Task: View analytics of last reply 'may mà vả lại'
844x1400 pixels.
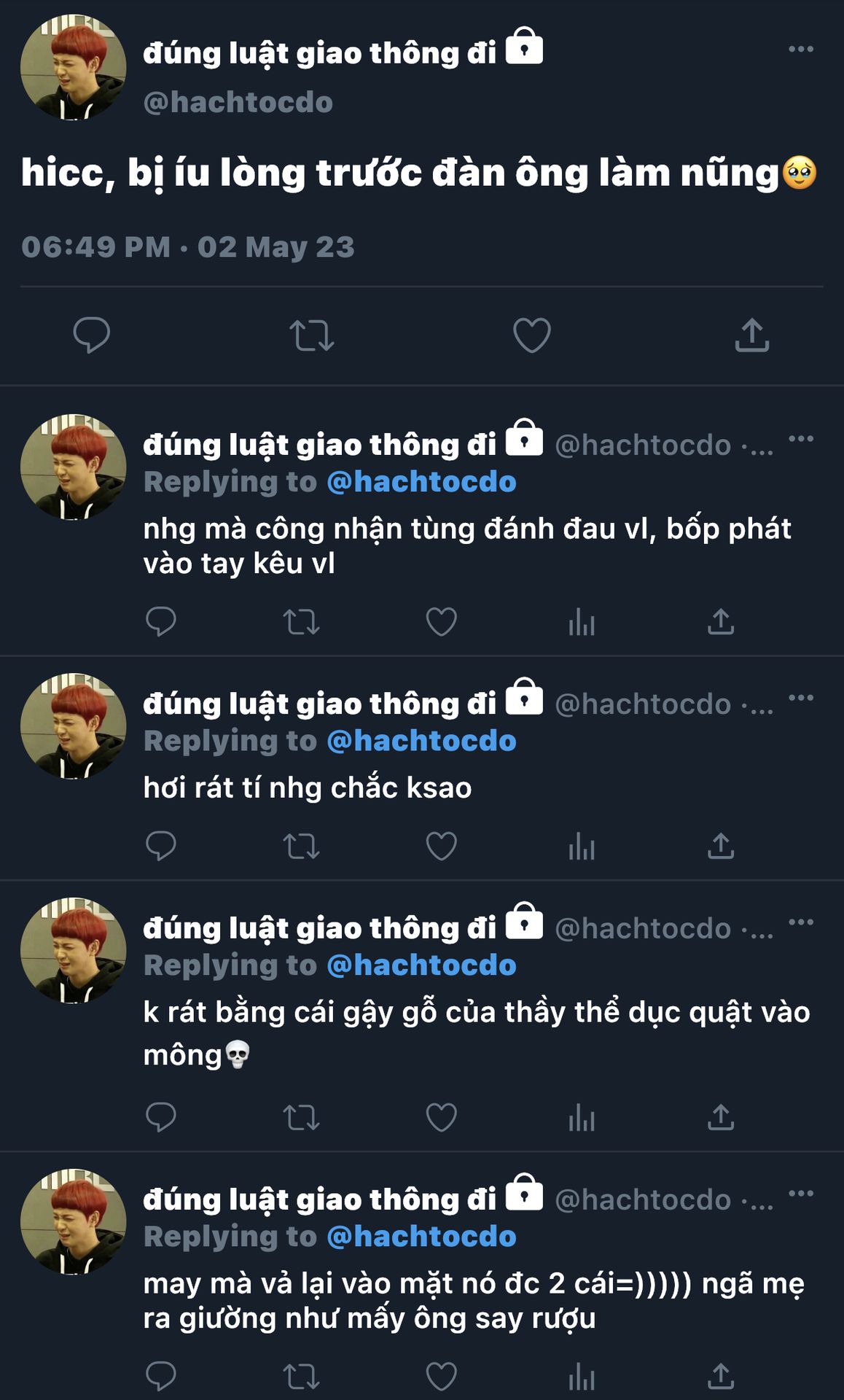Action: (x=582, y=1377)
